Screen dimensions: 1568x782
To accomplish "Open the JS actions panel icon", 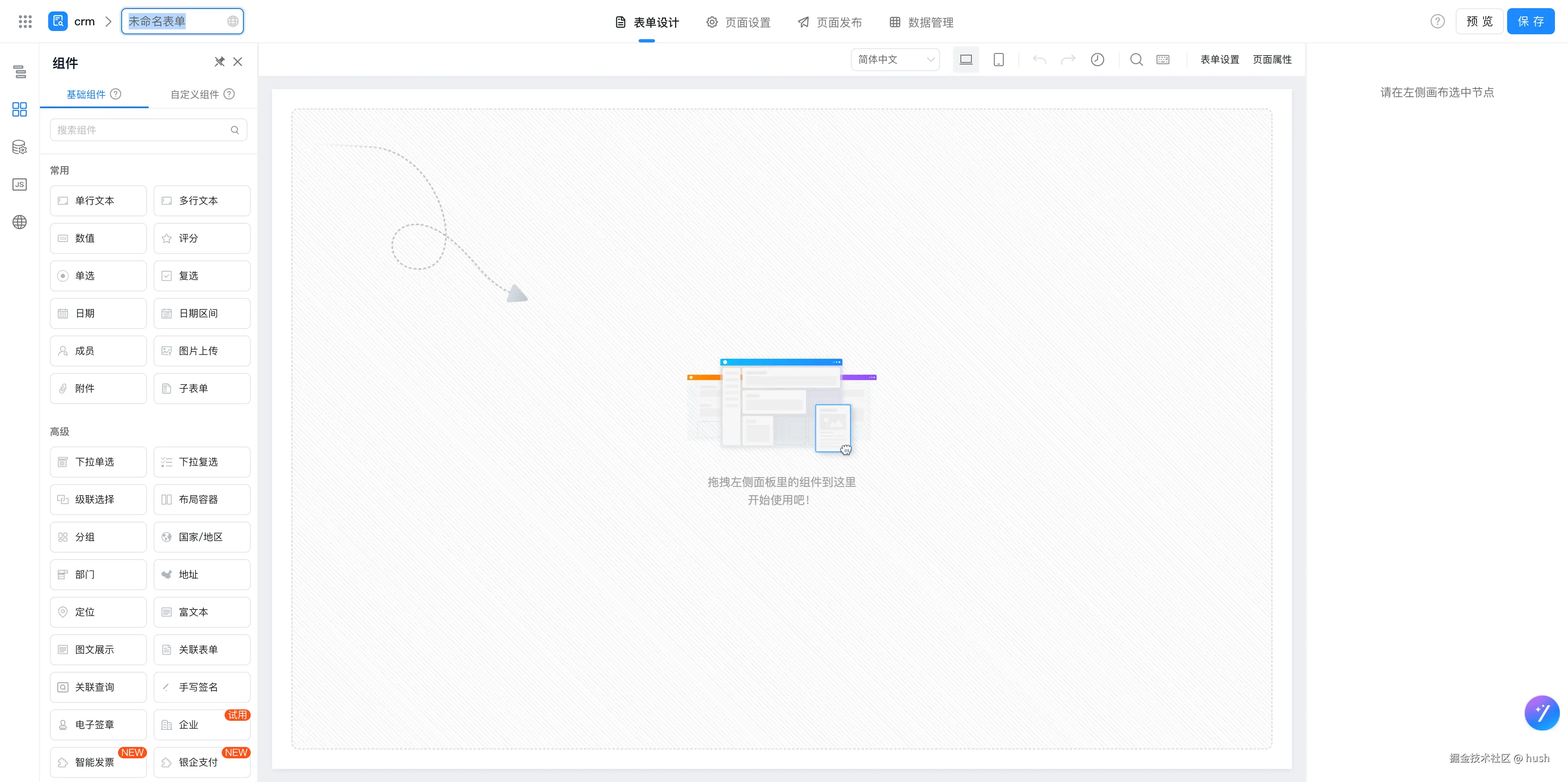I will 20,184.
